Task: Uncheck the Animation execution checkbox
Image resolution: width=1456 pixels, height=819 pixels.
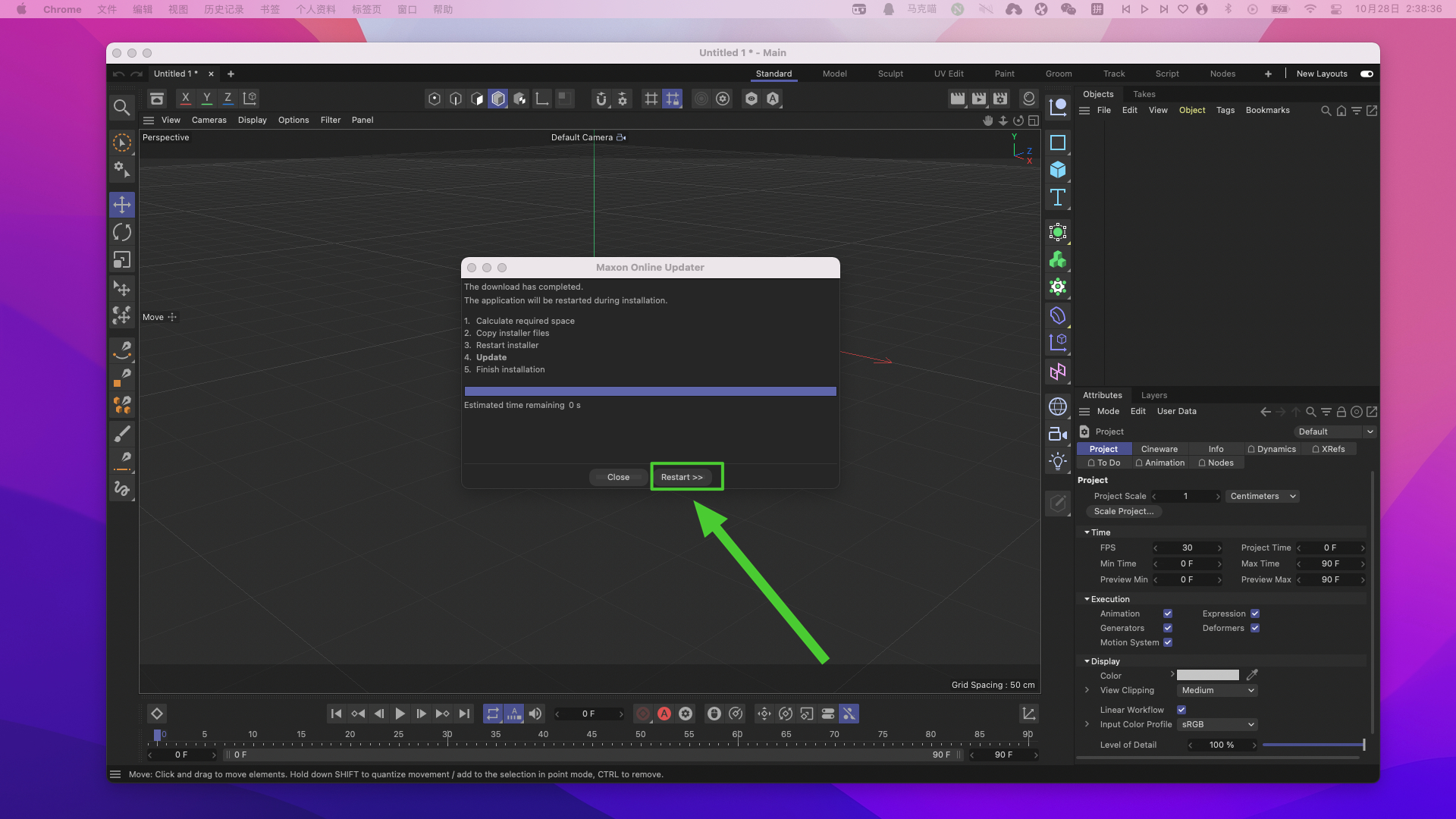Action: 1168,613
